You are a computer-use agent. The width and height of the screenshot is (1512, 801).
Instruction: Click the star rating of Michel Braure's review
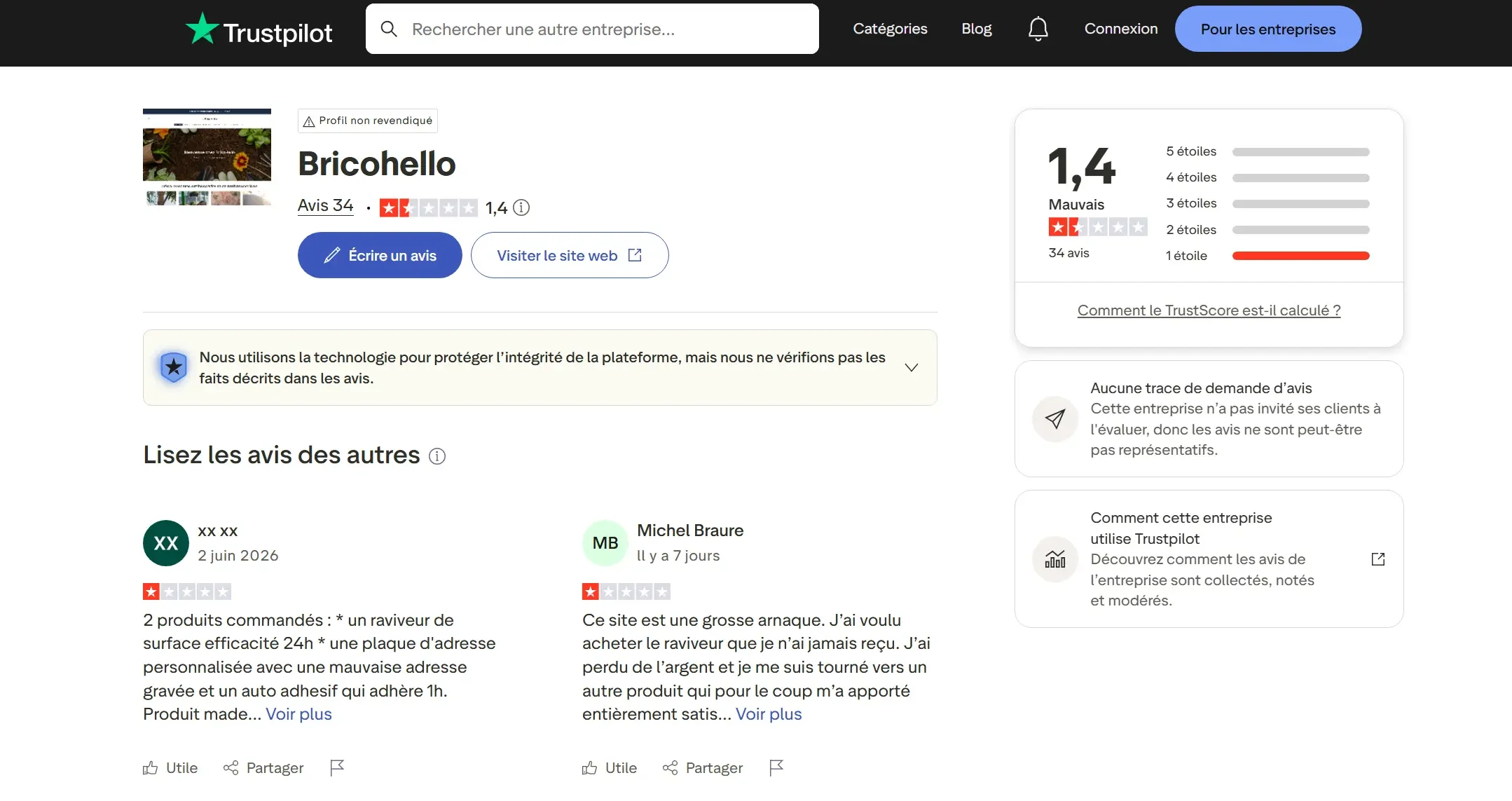[626, 591]
